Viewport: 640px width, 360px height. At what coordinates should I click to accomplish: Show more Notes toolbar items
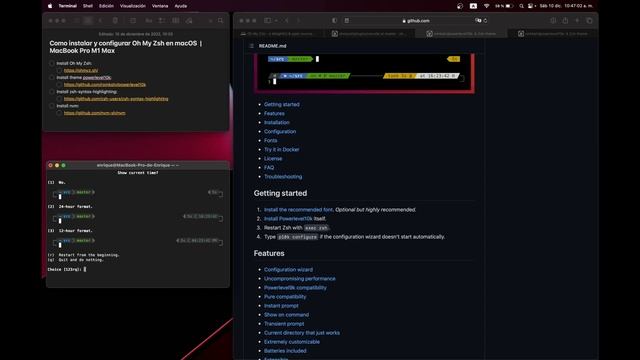point(211,20)
